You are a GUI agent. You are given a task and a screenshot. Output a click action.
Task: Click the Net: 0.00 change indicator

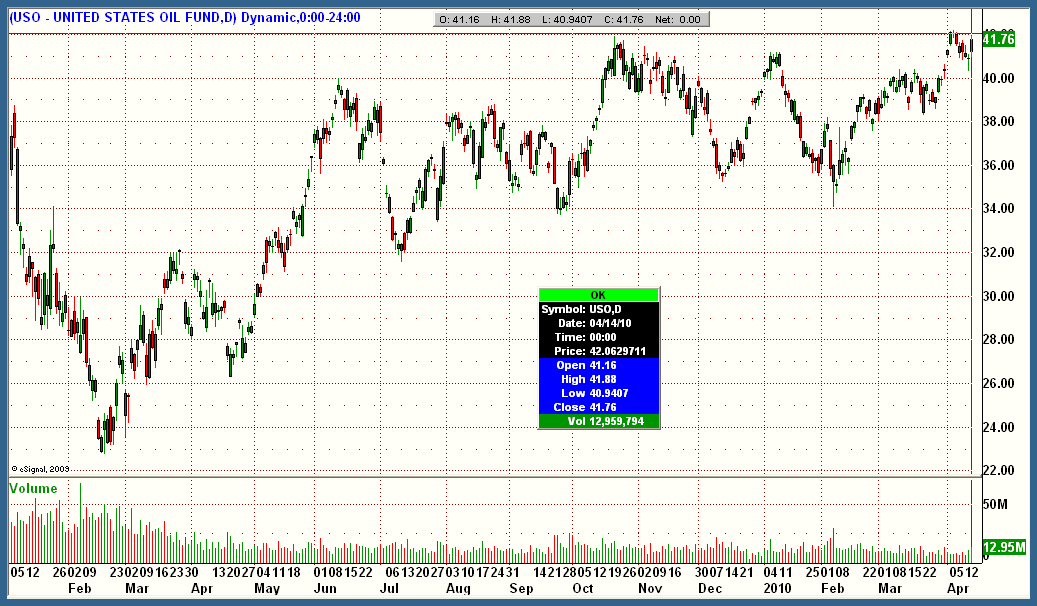pos(674,19)
